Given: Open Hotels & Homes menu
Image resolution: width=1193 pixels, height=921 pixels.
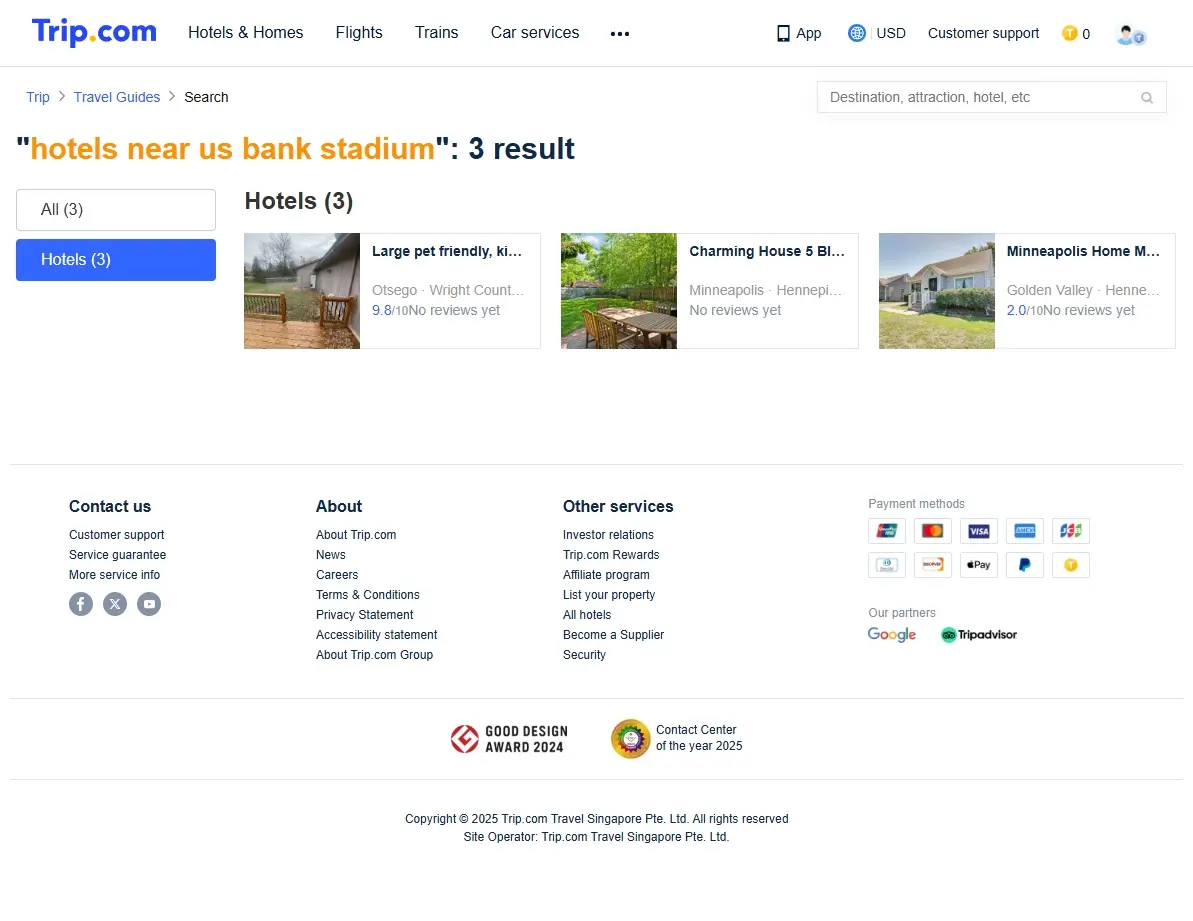Looking at the screenshot, I should point(245,33).
